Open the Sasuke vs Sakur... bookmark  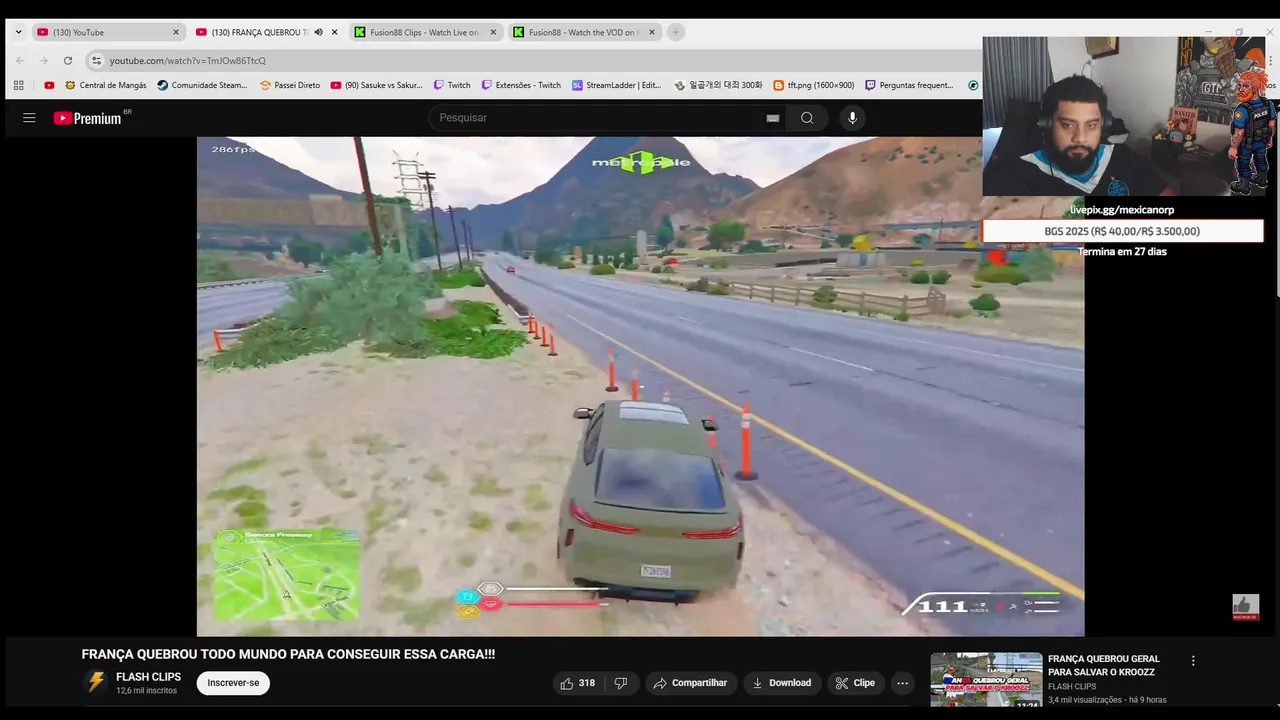click(376, 85)
